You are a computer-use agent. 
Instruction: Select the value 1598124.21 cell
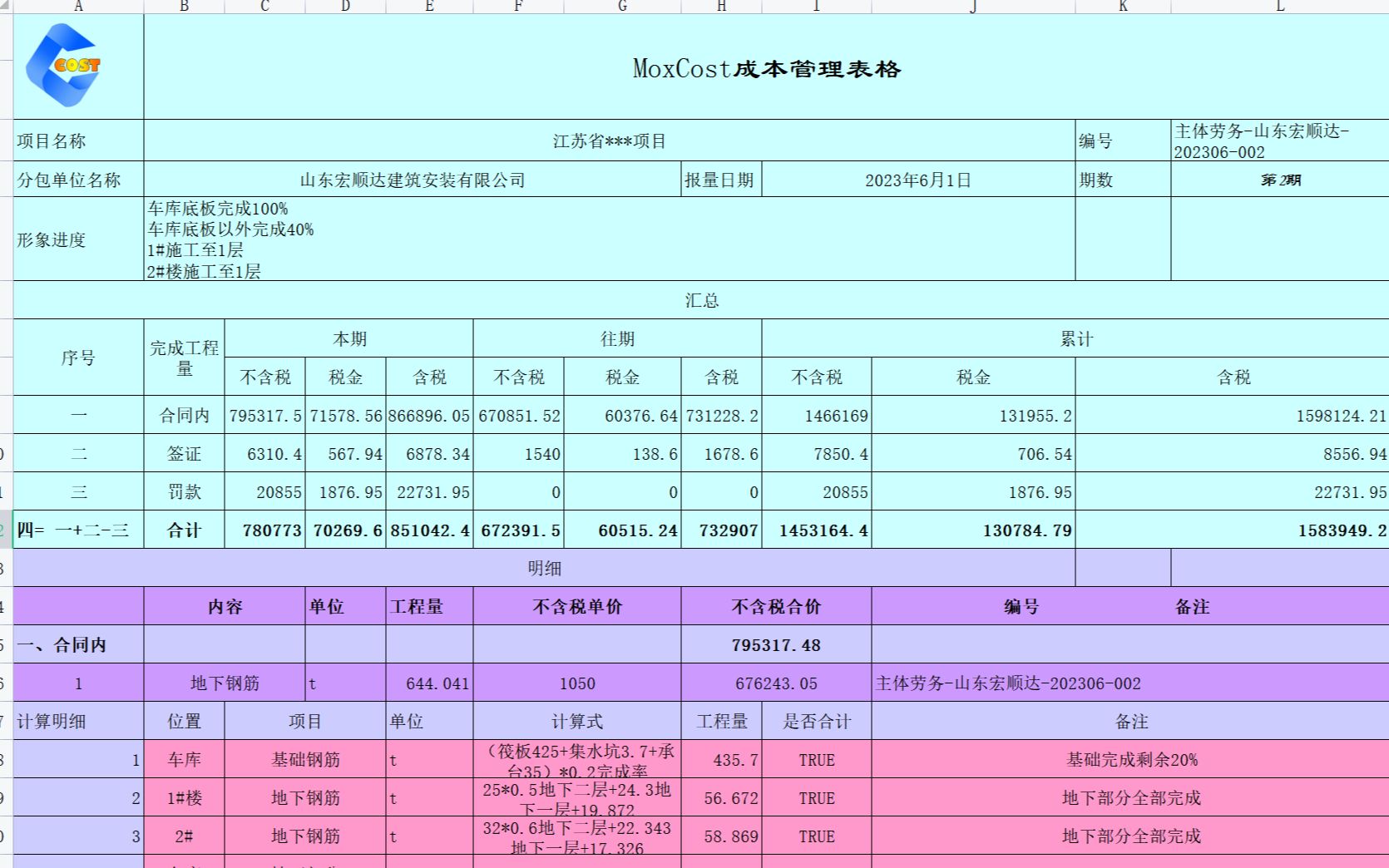pos(1233,415)
